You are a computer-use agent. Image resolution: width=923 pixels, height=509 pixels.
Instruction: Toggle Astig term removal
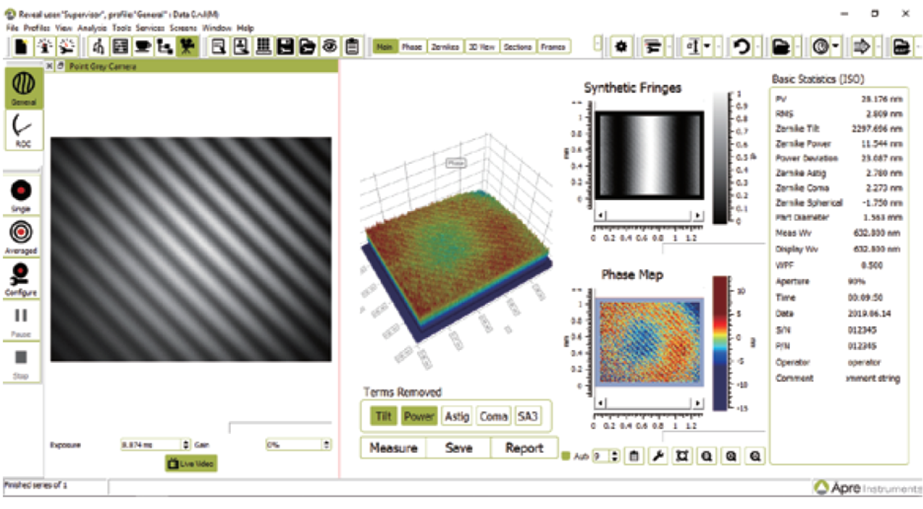click(x=457, y=416)
